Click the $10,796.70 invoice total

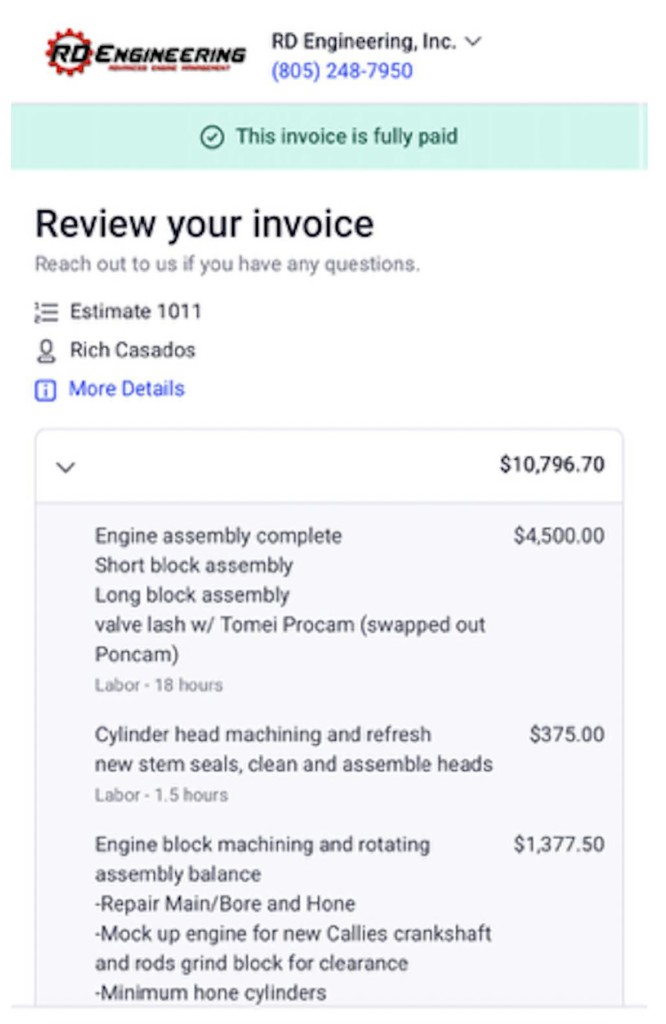[x=552, y=465]
